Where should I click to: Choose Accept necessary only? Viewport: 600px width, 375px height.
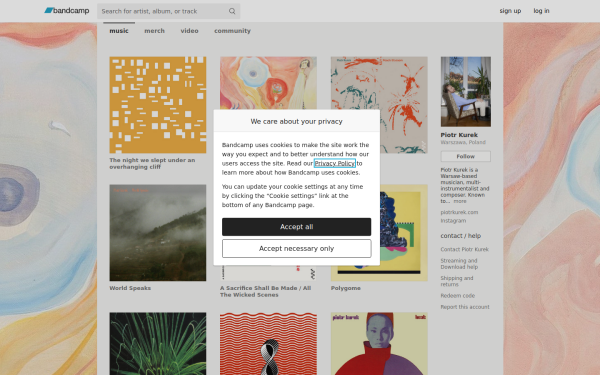point(297,249)
